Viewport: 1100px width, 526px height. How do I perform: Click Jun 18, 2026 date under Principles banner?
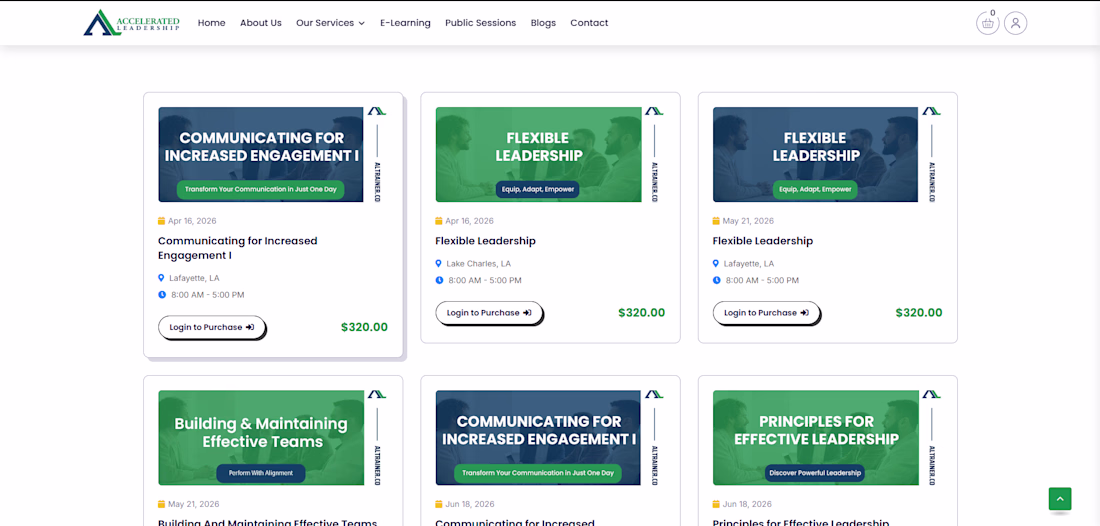pos(747,504)
